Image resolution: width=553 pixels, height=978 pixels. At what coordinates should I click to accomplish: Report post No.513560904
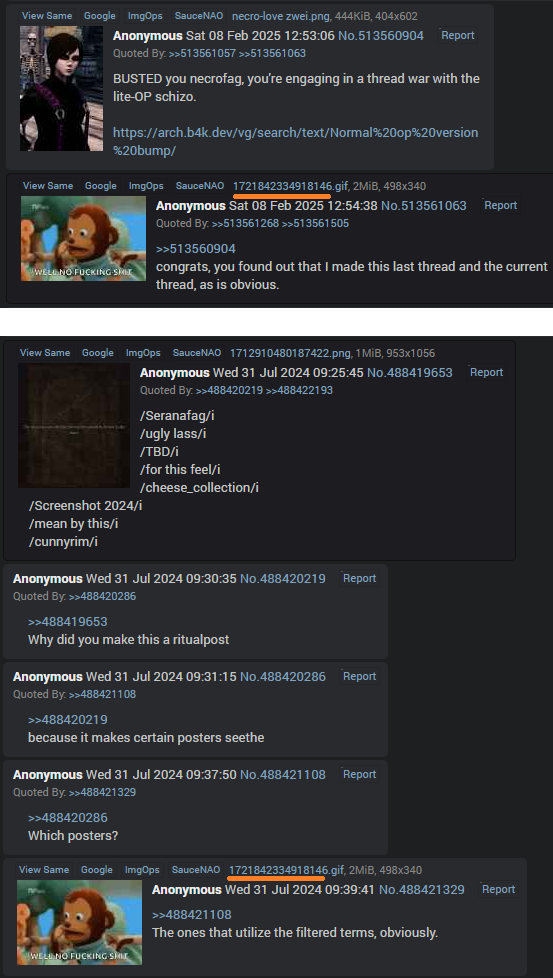(x=458, y=36)
